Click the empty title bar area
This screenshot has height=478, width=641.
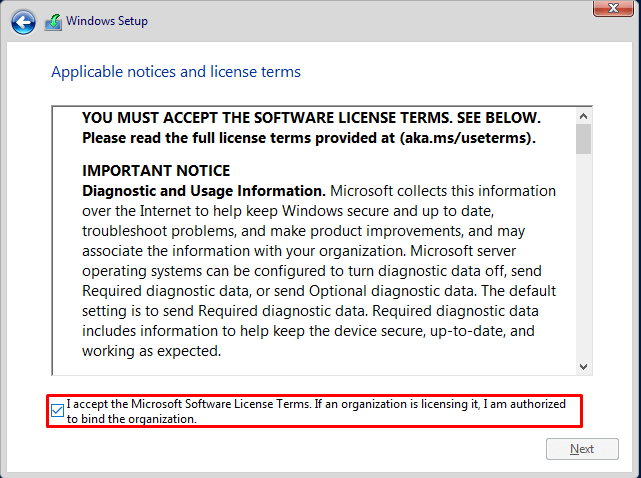click(x=350, y=21)
